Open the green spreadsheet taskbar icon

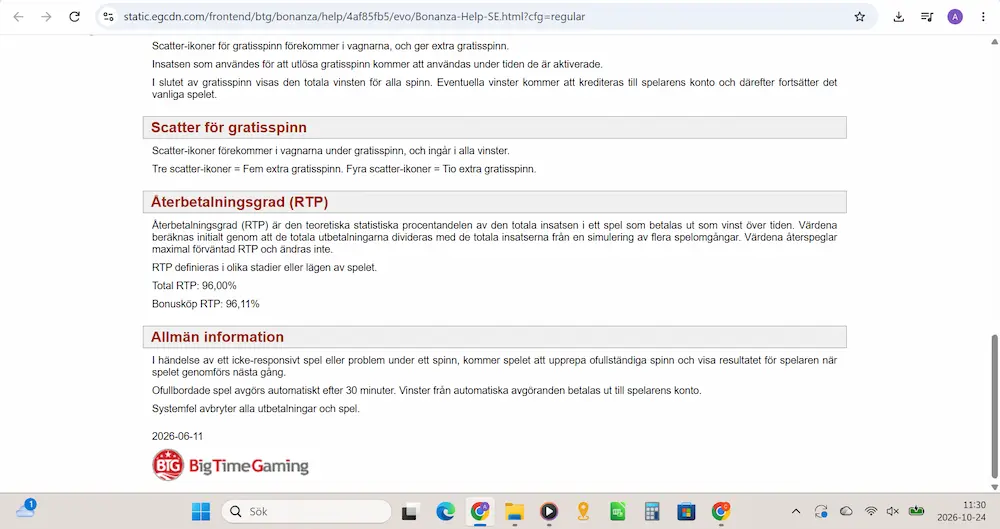click(617, 511)
